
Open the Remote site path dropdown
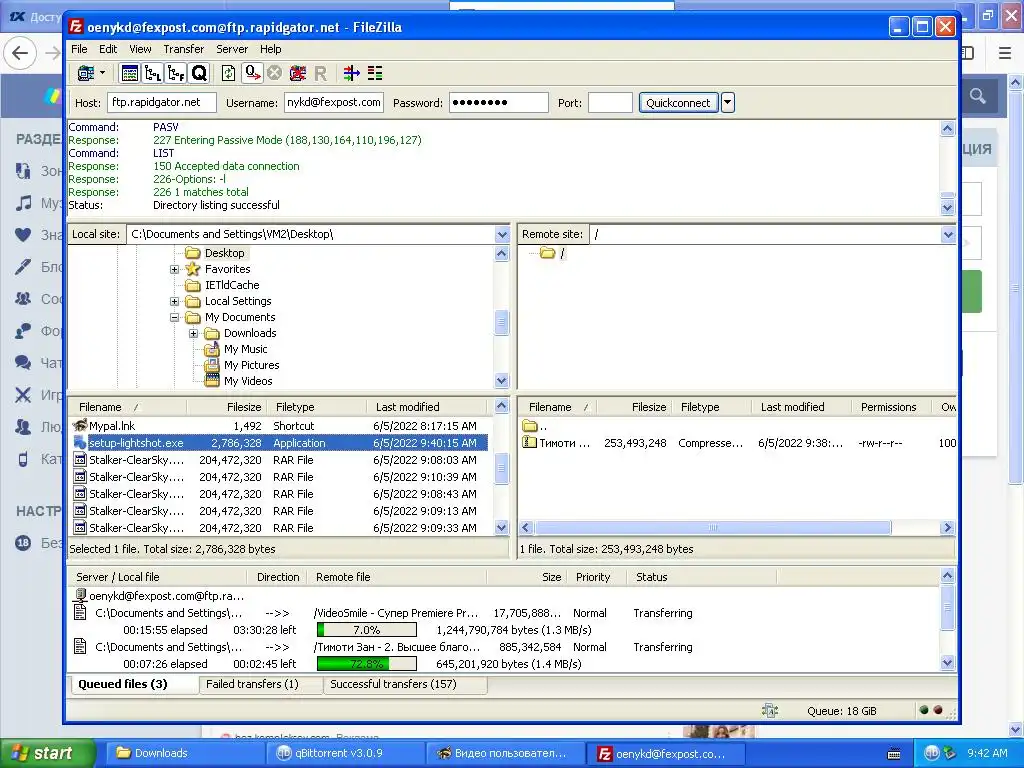[948, 234]
